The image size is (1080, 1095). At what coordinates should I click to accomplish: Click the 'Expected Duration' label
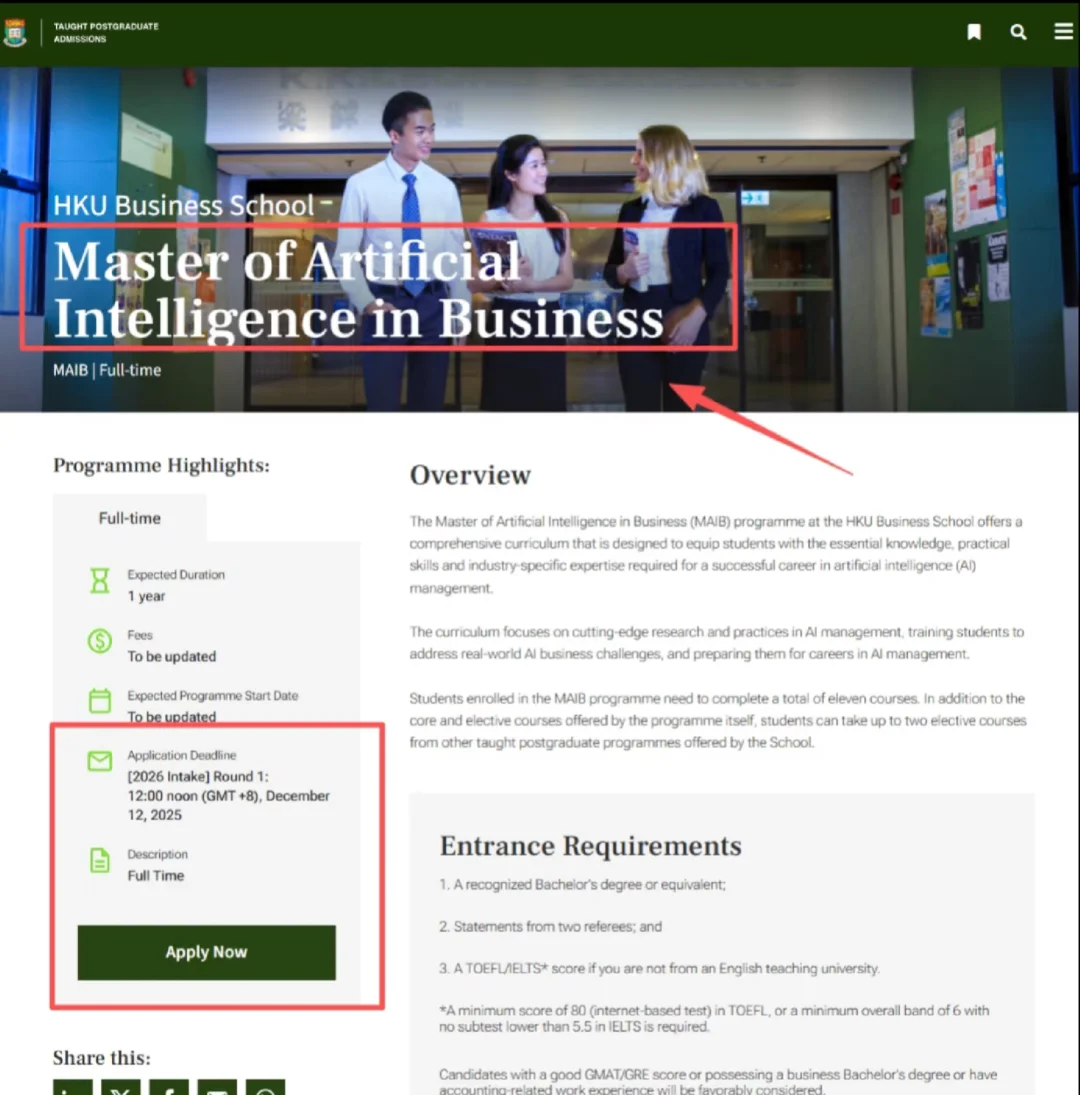tap(176, 575)
